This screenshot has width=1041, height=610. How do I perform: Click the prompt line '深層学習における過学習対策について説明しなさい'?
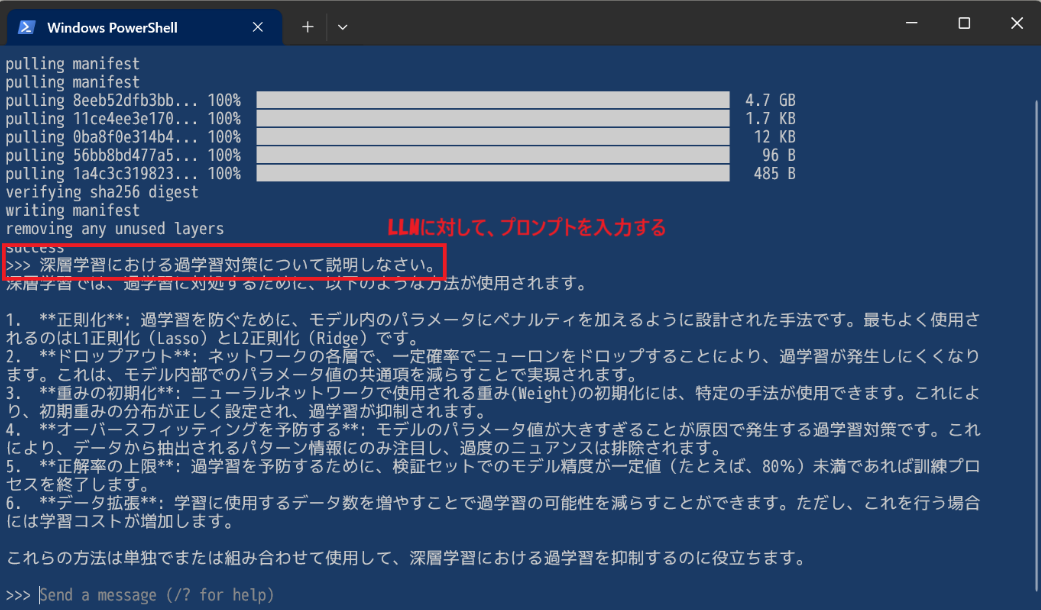(x=222, y=265)
